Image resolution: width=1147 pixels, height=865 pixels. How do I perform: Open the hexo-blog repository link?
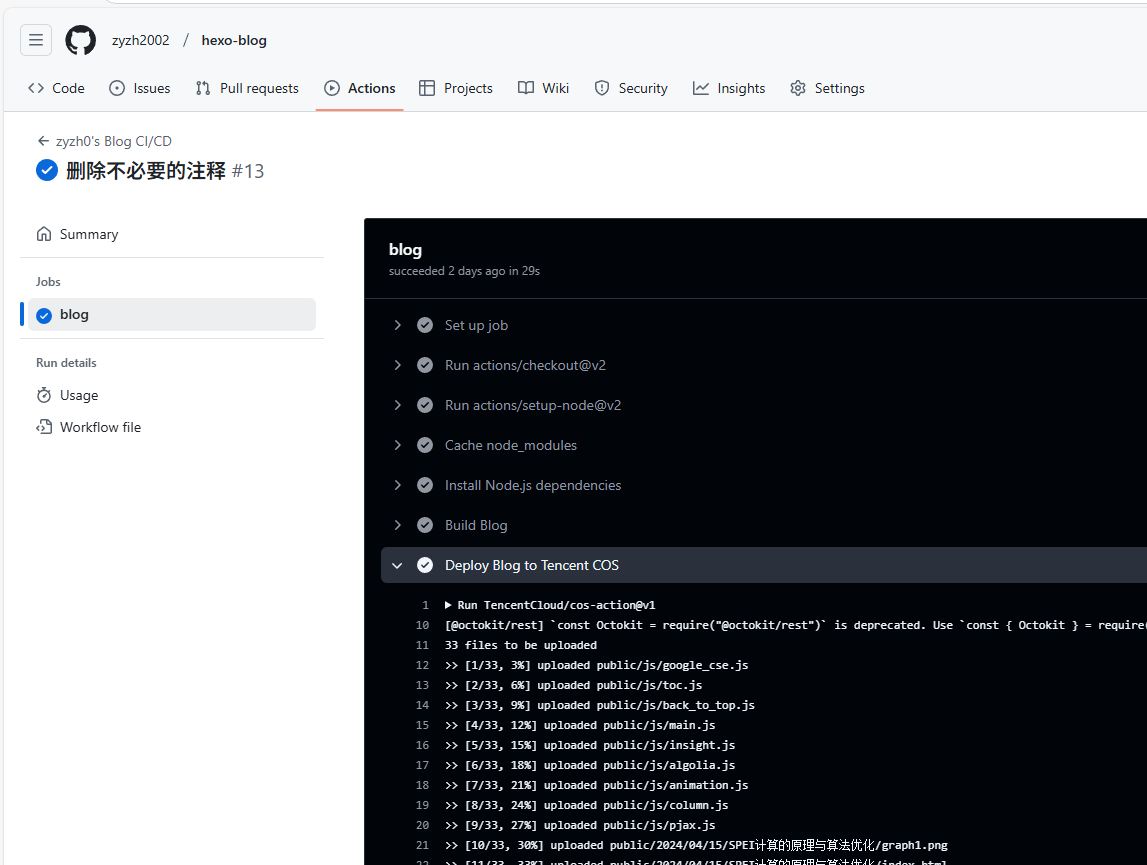233,40
